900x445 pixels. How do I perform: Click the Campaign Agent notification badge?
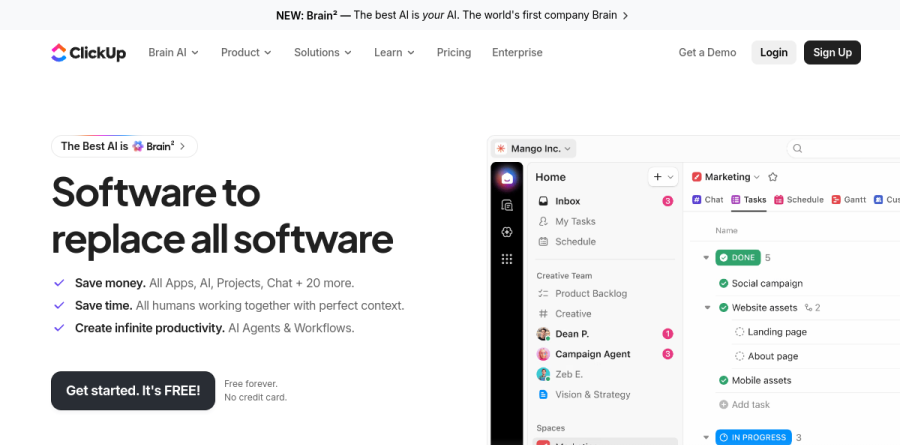tap(668, 354)
